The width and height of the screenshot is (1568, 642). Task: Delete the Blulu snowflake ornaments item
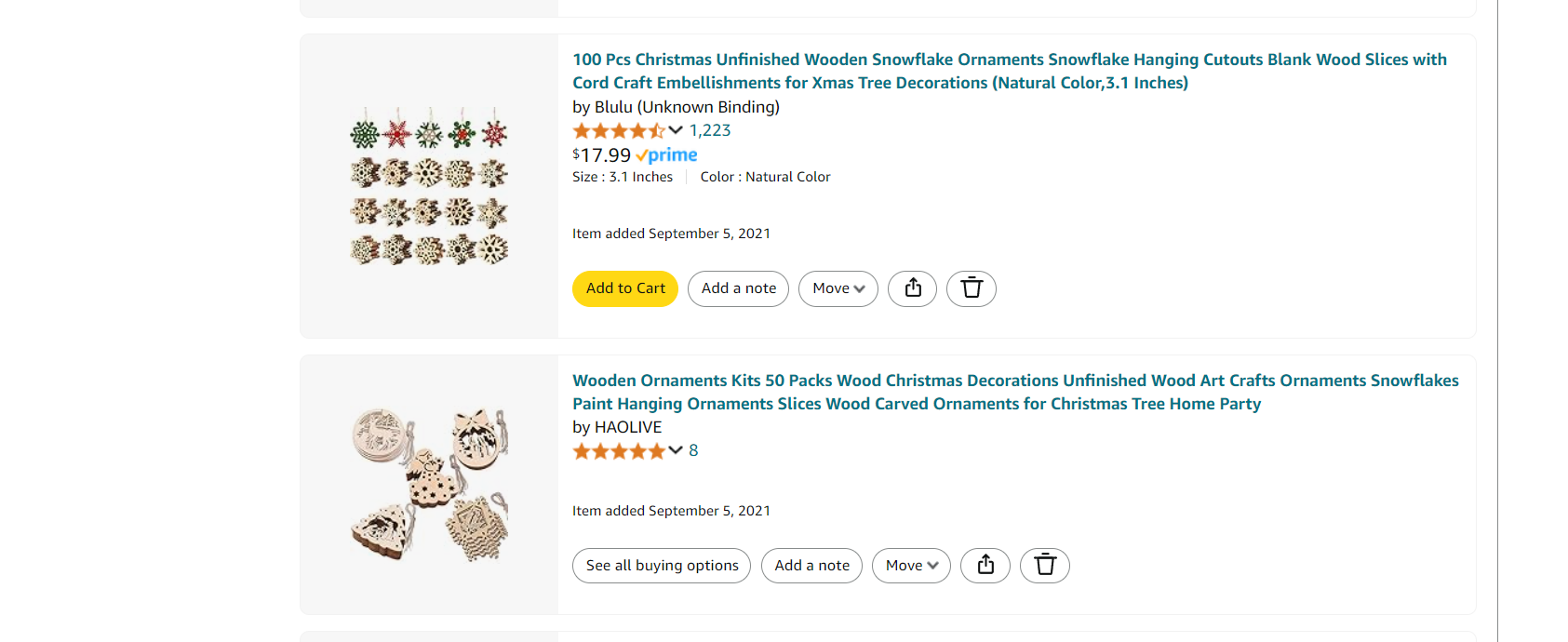(972, 288)
